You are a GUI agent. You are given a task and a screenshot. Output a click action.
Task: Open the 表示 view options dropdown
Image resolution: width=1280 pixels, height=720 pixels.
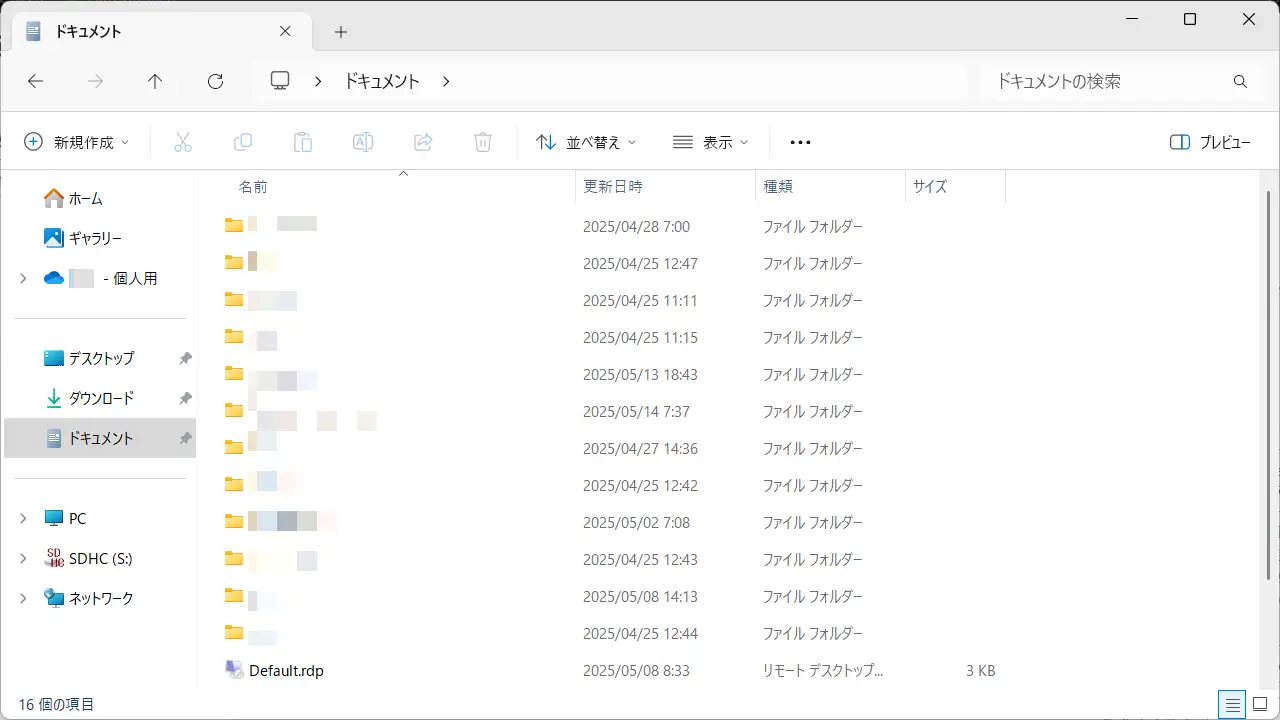click(711, 142)
